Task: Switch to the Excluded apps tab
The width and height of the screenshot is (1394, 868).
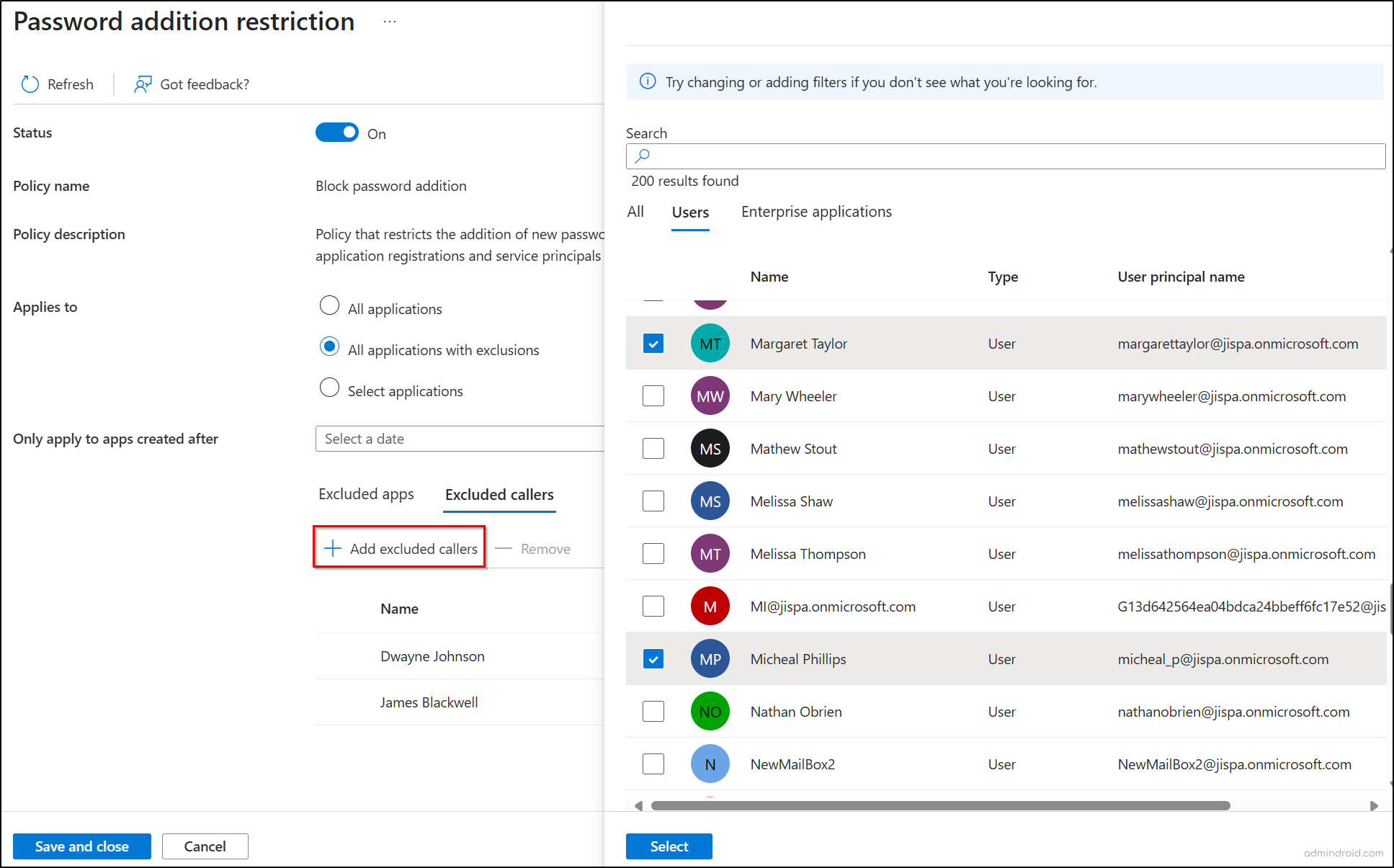Action: click(366, 494)
